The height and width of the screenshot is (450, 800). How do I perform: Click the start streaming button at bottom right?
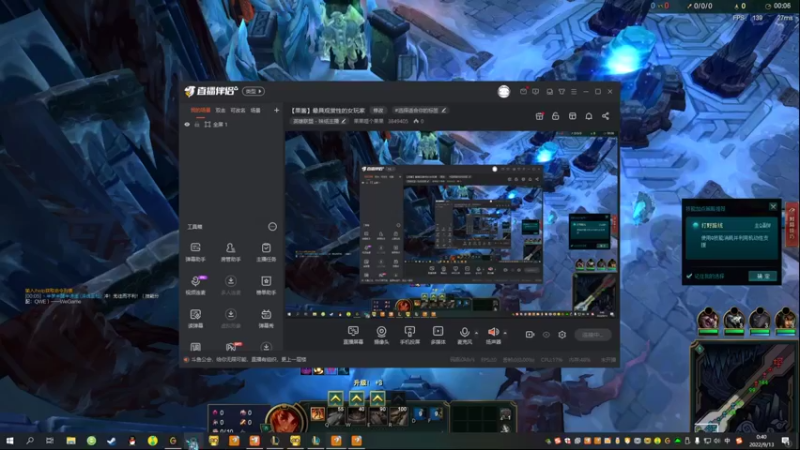click(593, 335)
